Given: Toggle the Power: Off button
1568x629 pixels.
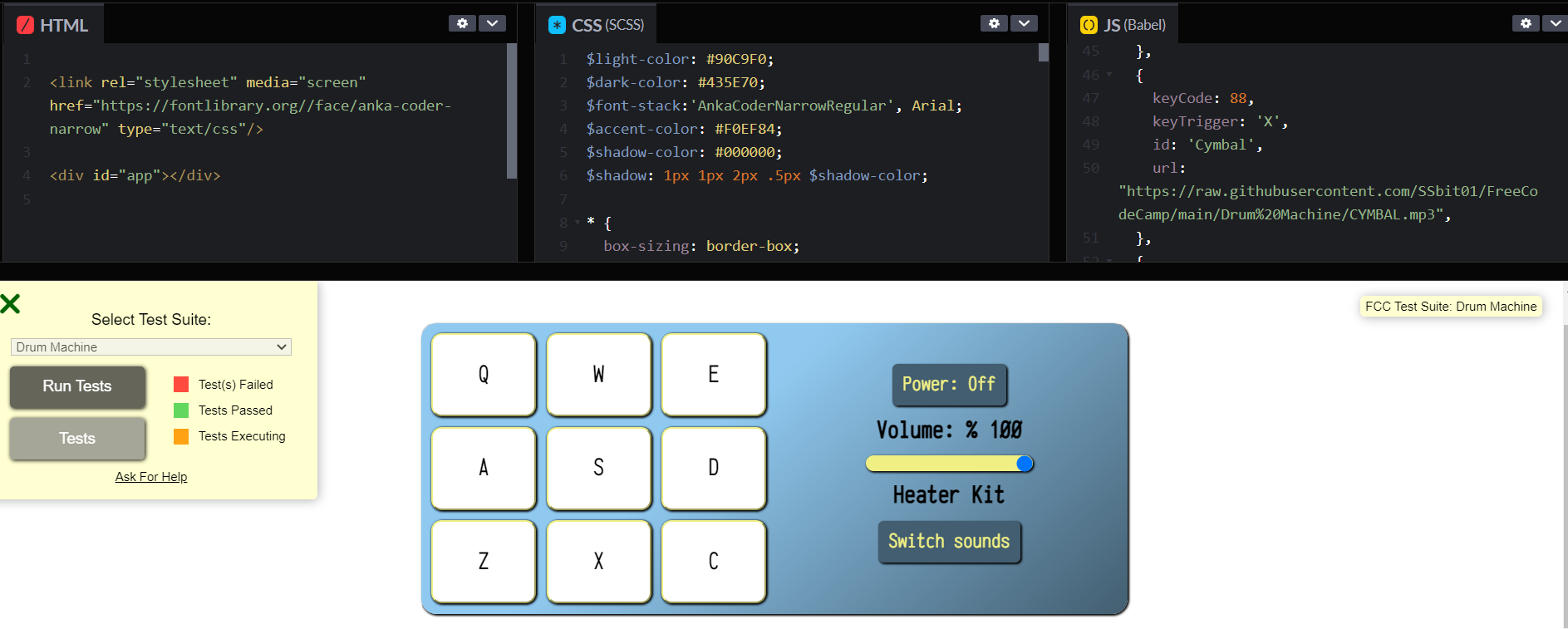Looking at the screenshot, I should (949, 385).
